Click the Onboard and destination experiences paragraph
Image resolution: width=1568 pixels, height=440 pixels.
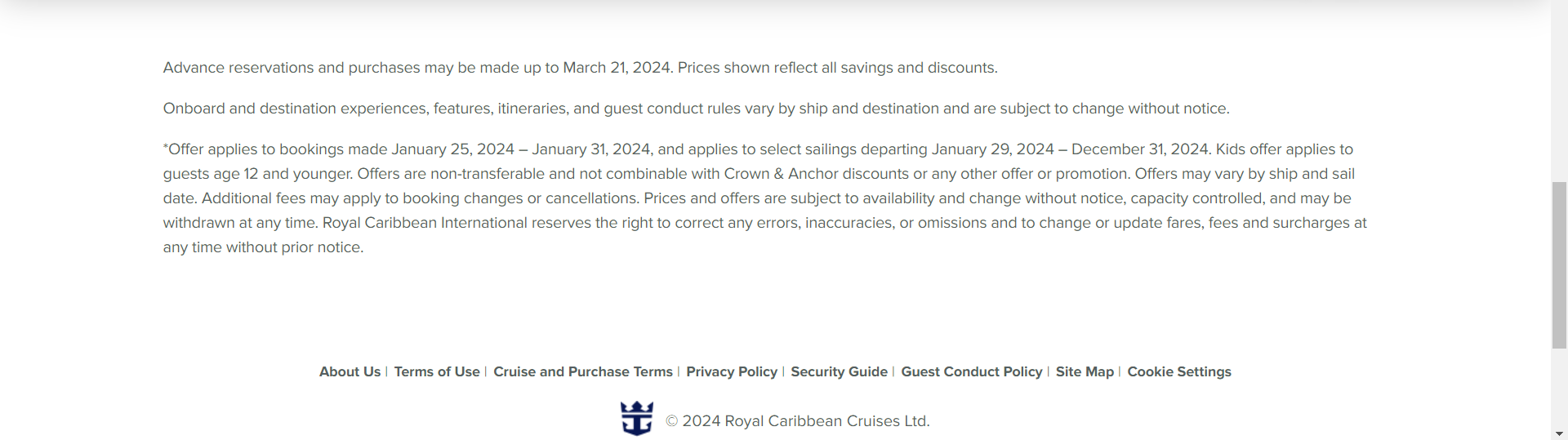696,109
